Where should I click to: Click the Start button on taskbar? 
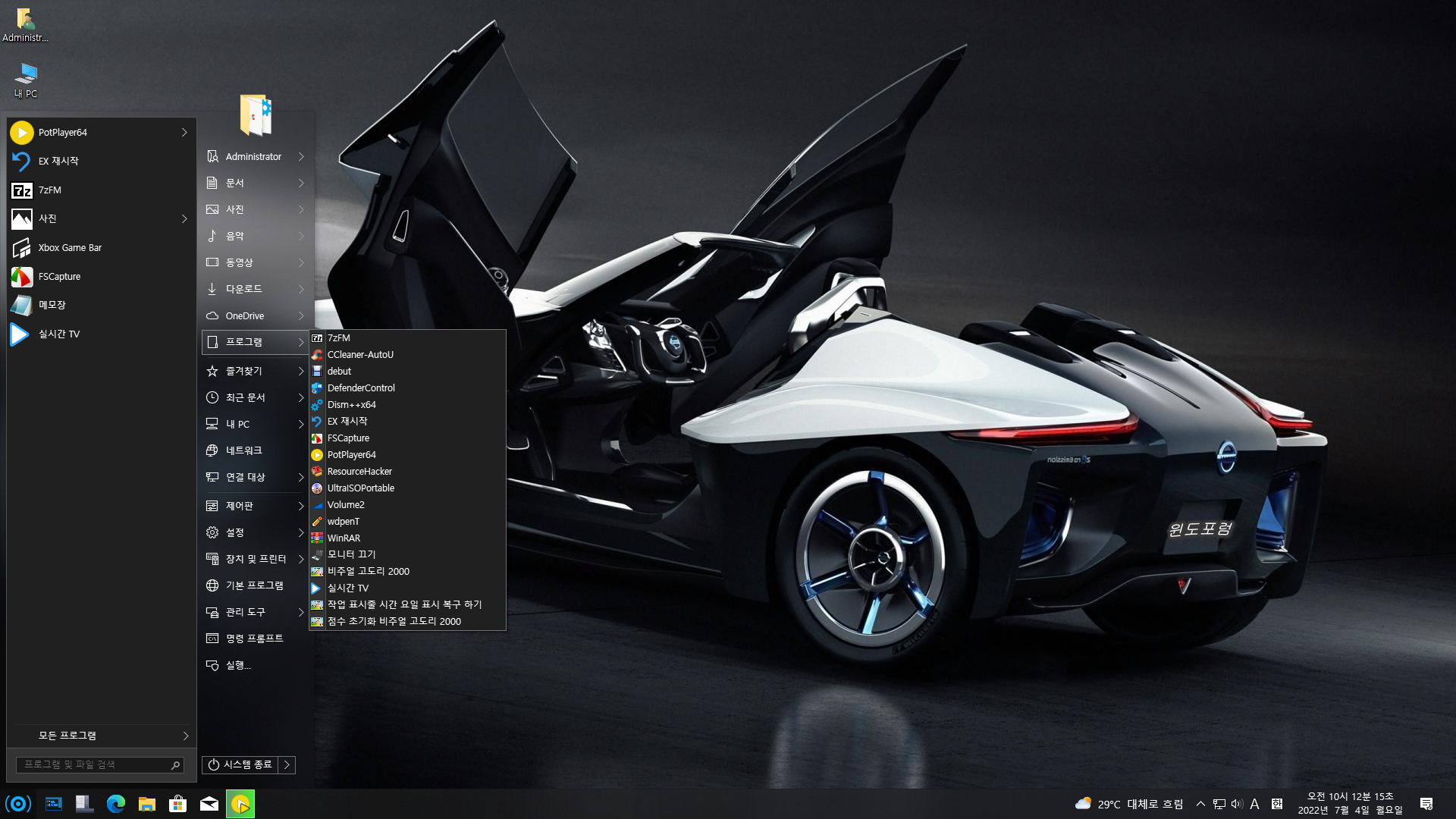[x=18, y=804]
